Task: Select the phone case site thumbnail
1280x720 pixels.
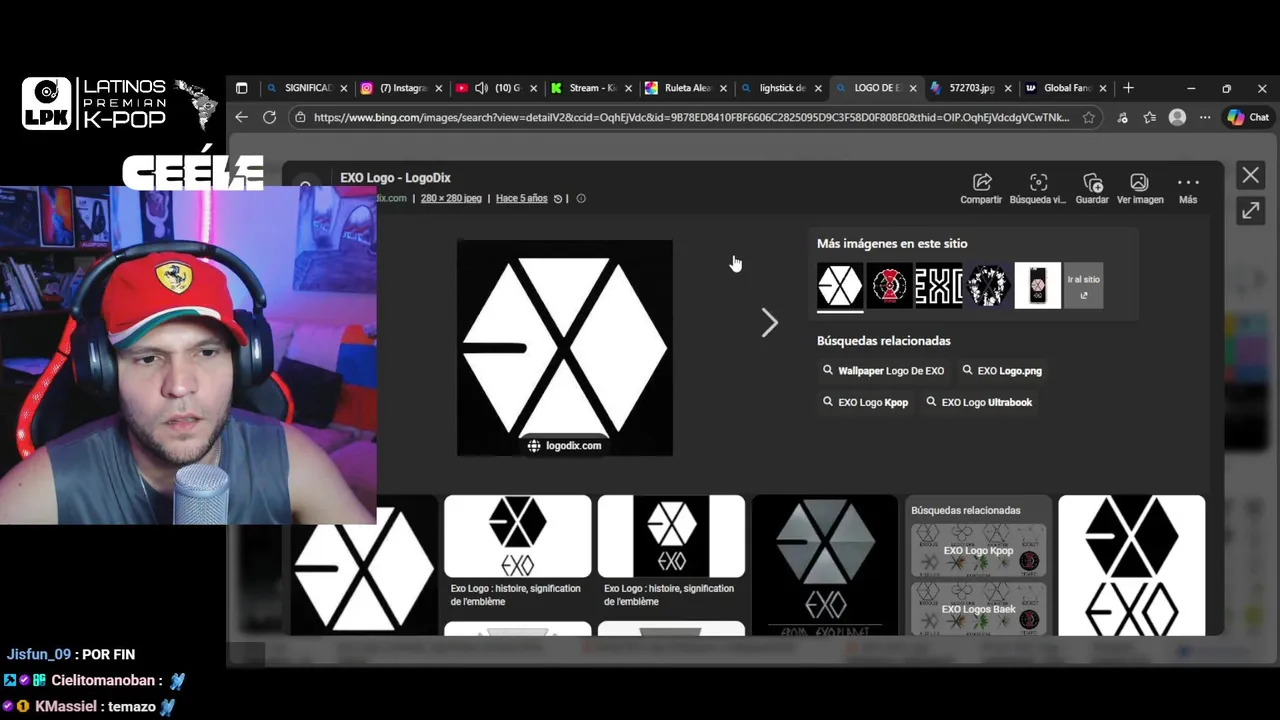Action: click(1038, 286)
